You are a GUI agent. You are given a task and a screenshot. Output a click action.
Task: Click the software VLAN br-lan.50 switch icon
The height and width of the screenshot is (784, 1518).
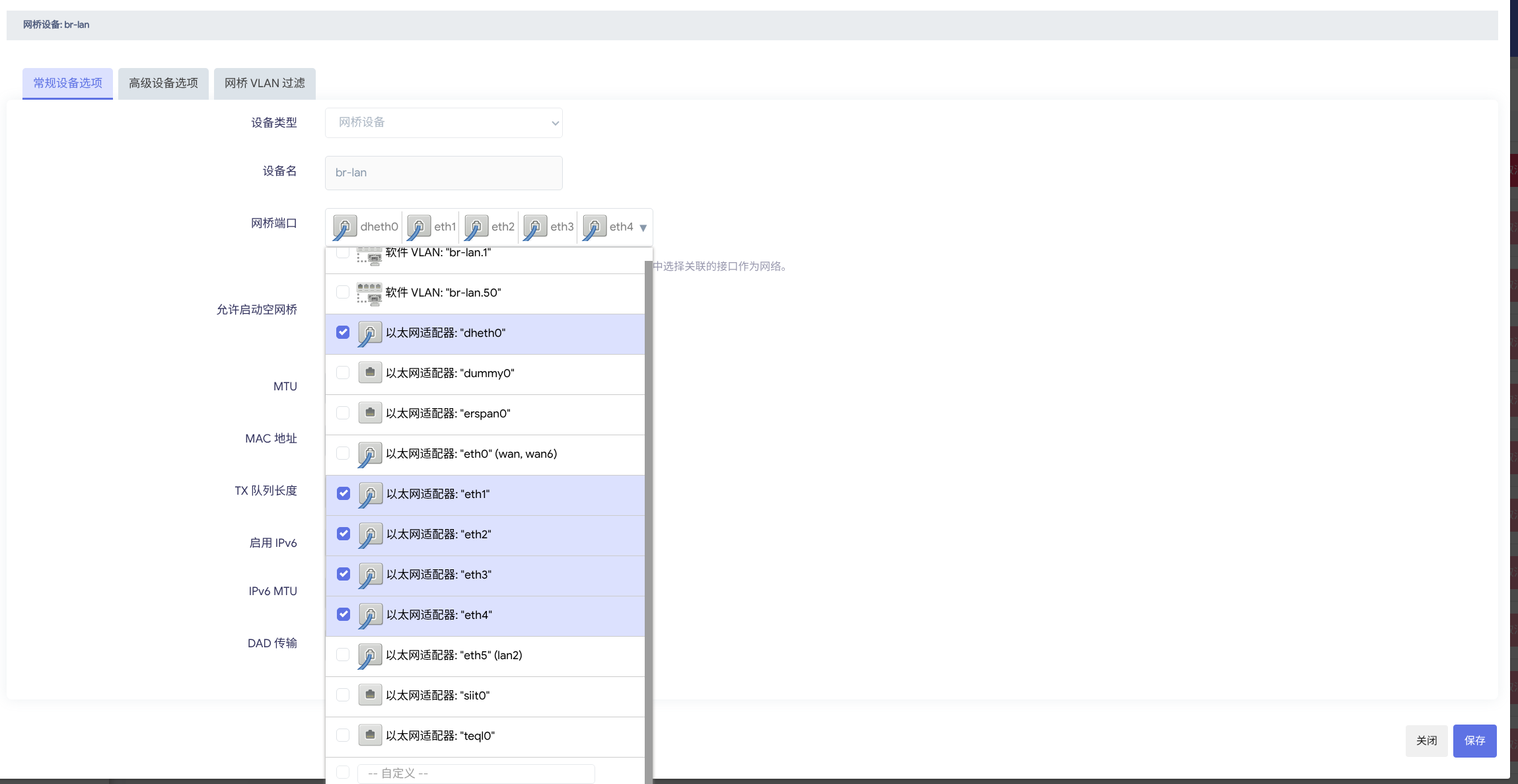click(x=369, y=293)
